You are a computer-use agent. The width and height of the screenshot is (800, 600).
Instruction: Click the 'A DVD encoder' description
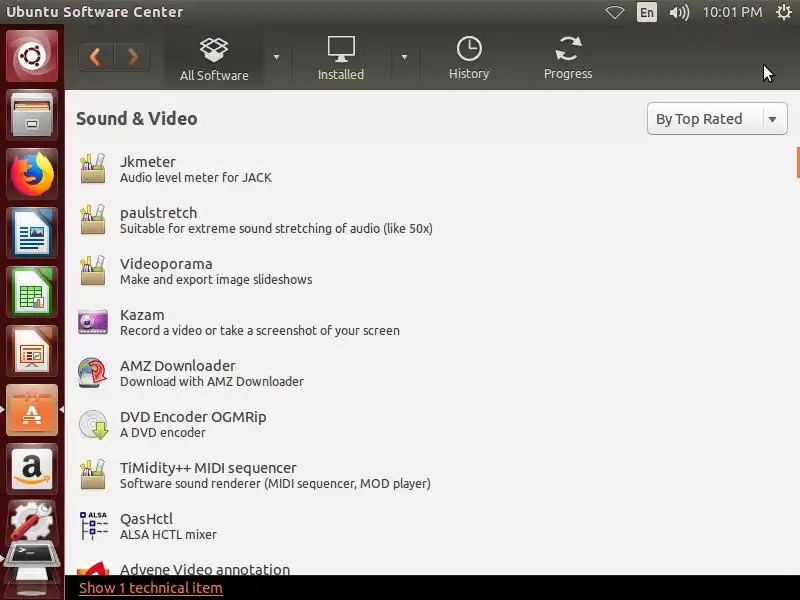[x=163, y=433]
